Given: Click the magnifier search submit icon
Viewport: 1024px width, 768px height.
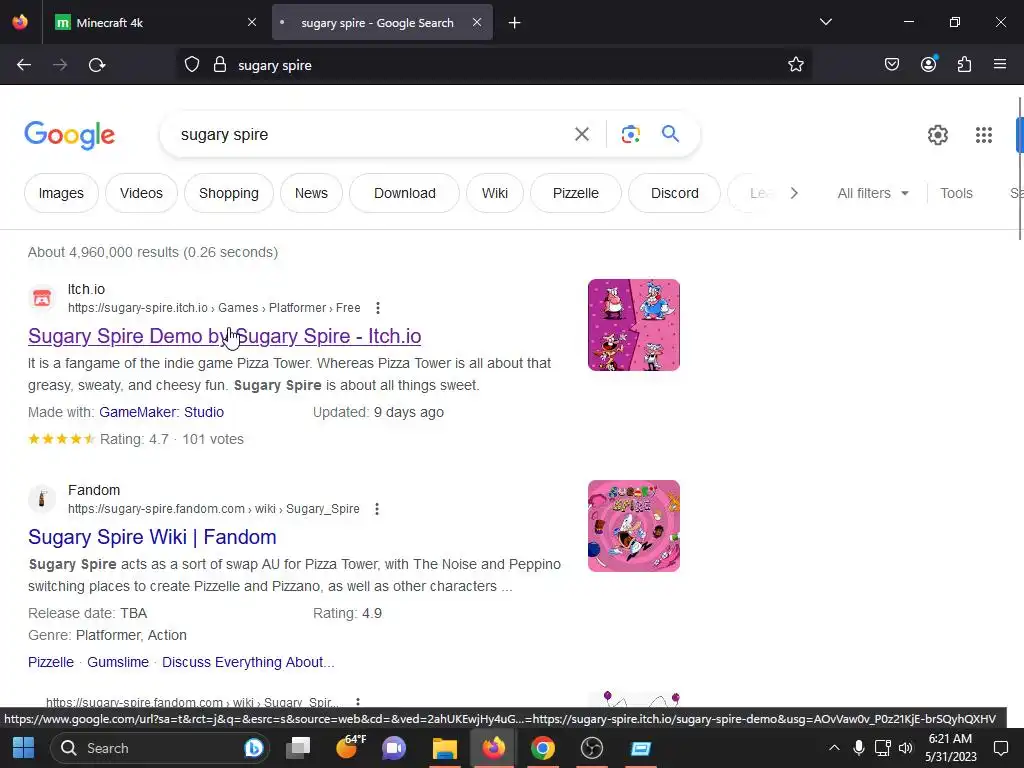Looking at the screenshot, I should [x=671, y=134].
